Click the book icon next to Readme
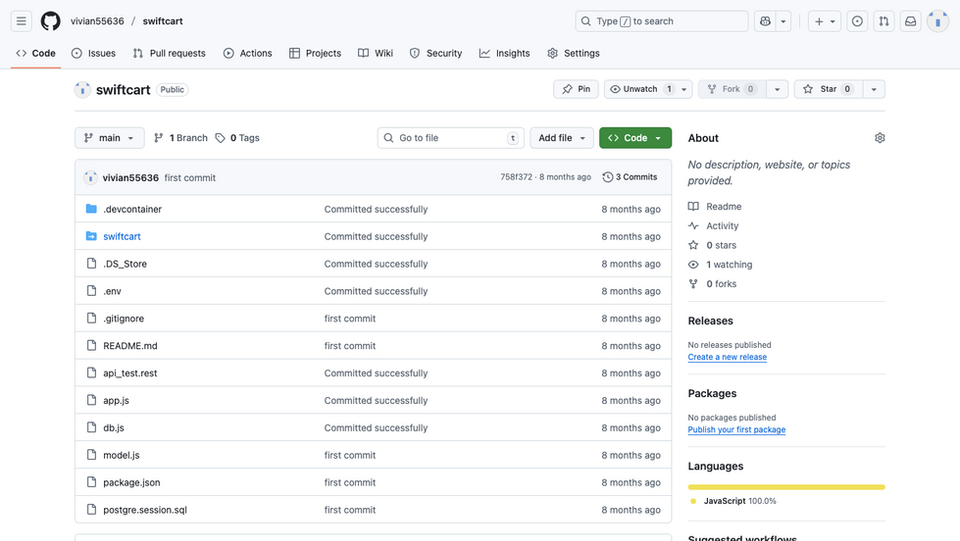 (x=693, y=206)
